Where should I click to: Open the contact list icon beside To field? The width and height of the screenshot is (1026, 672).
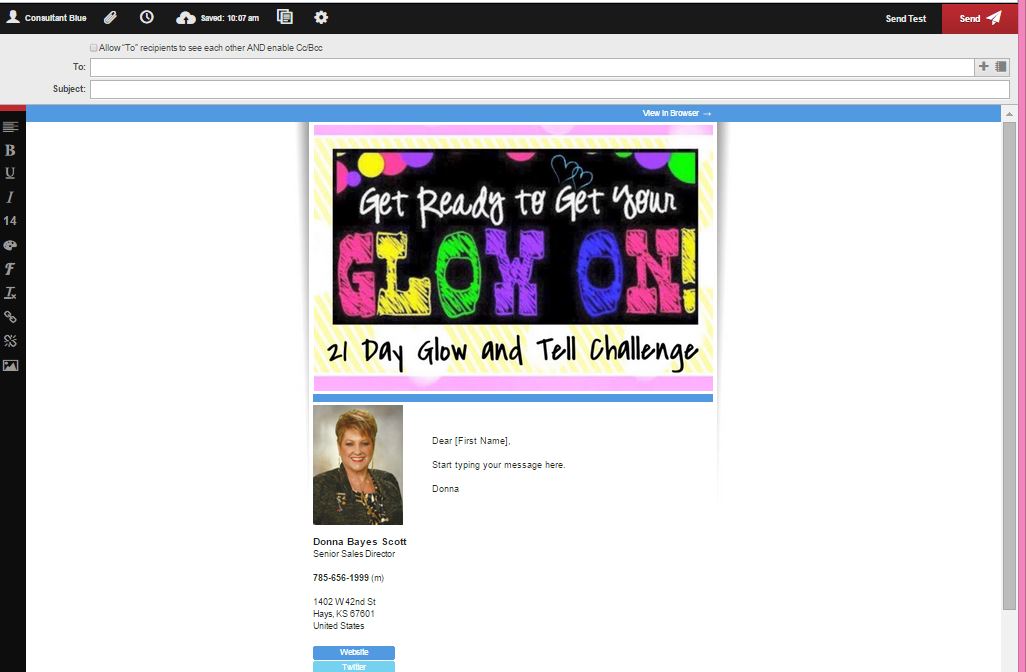(1000, 66)
